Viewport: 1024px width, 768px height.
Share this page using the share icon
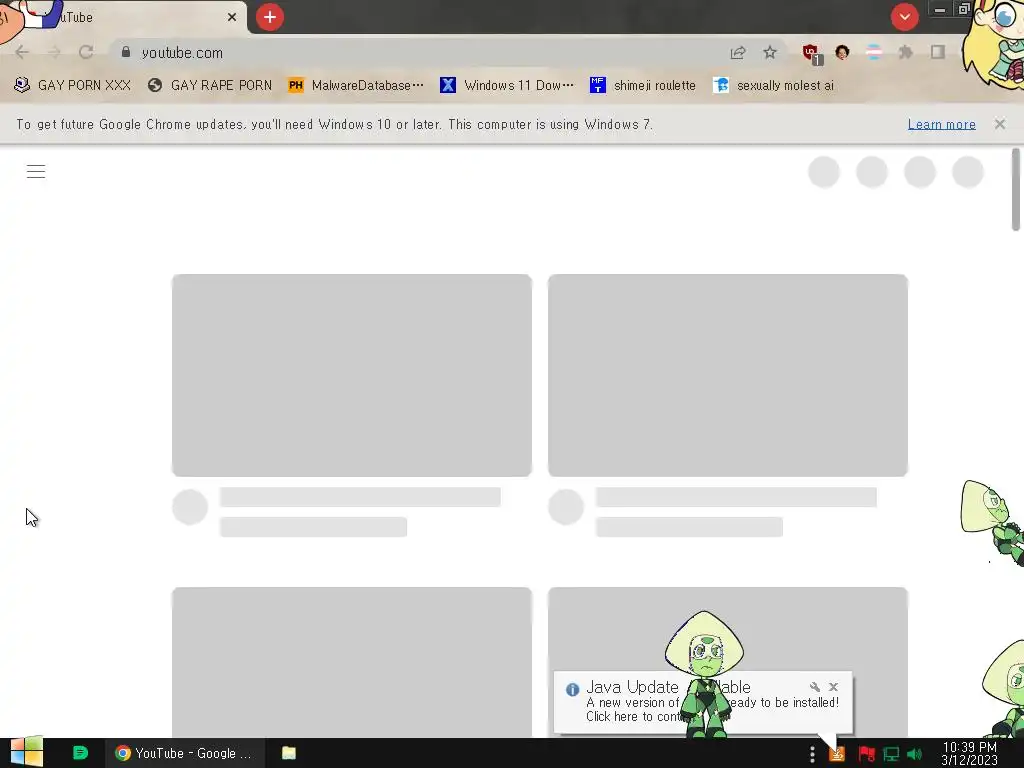tap(738, 52)
